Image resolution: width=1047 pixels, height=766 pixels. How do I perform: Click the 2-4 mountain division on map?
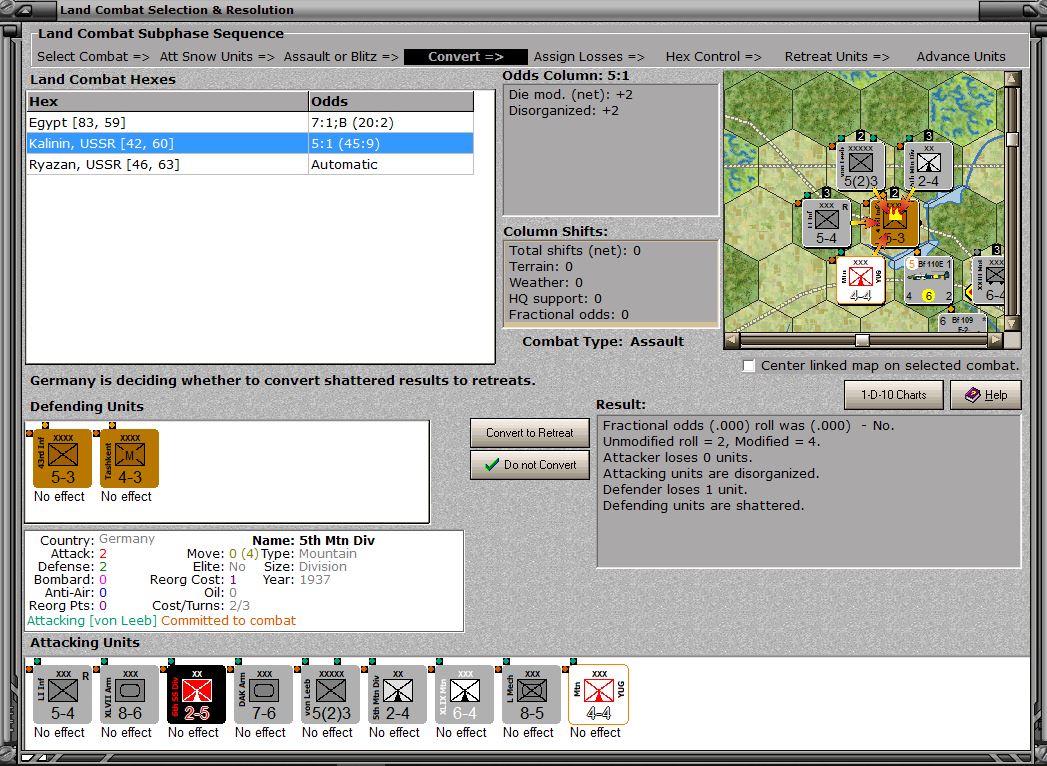pos(928,166)
